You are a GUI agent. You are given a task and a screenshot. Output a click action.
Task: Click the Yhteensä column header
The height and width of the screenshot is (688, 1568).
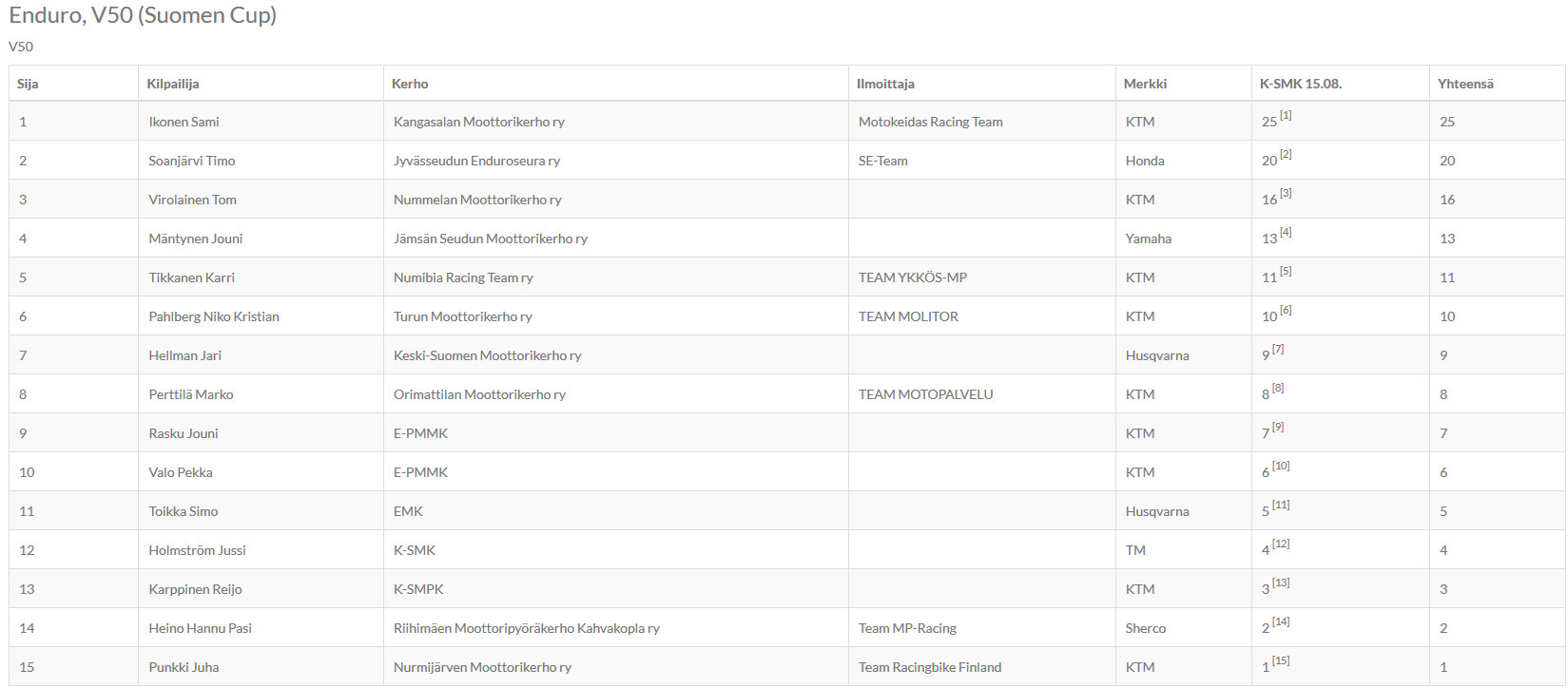(1498, 84)
